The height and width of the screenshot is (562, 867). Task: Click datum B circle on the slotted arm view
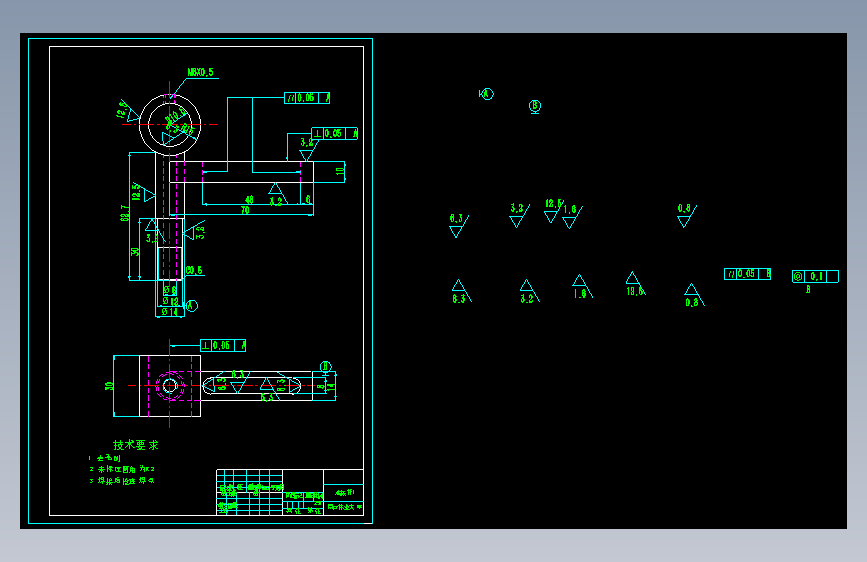pyautogui.click(x=326, y=366)
